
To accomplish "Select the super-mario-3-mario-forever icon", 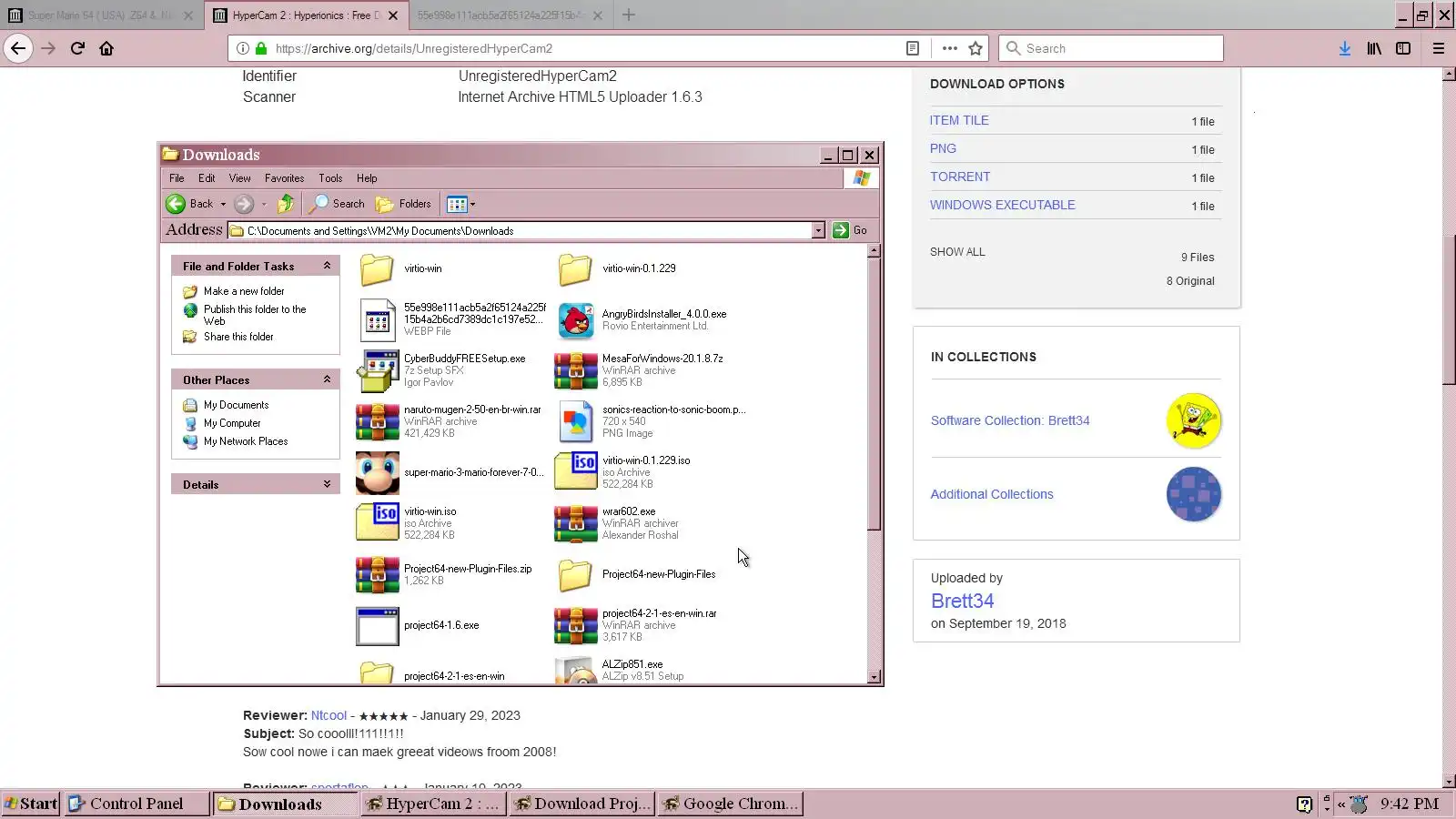I will coord(377,472).
